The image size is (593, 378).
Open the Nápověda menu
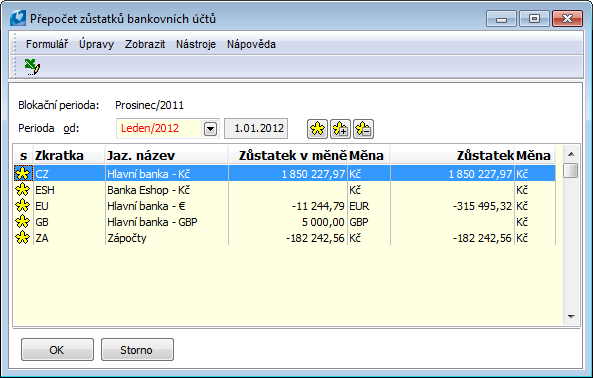tap(251, 44)
